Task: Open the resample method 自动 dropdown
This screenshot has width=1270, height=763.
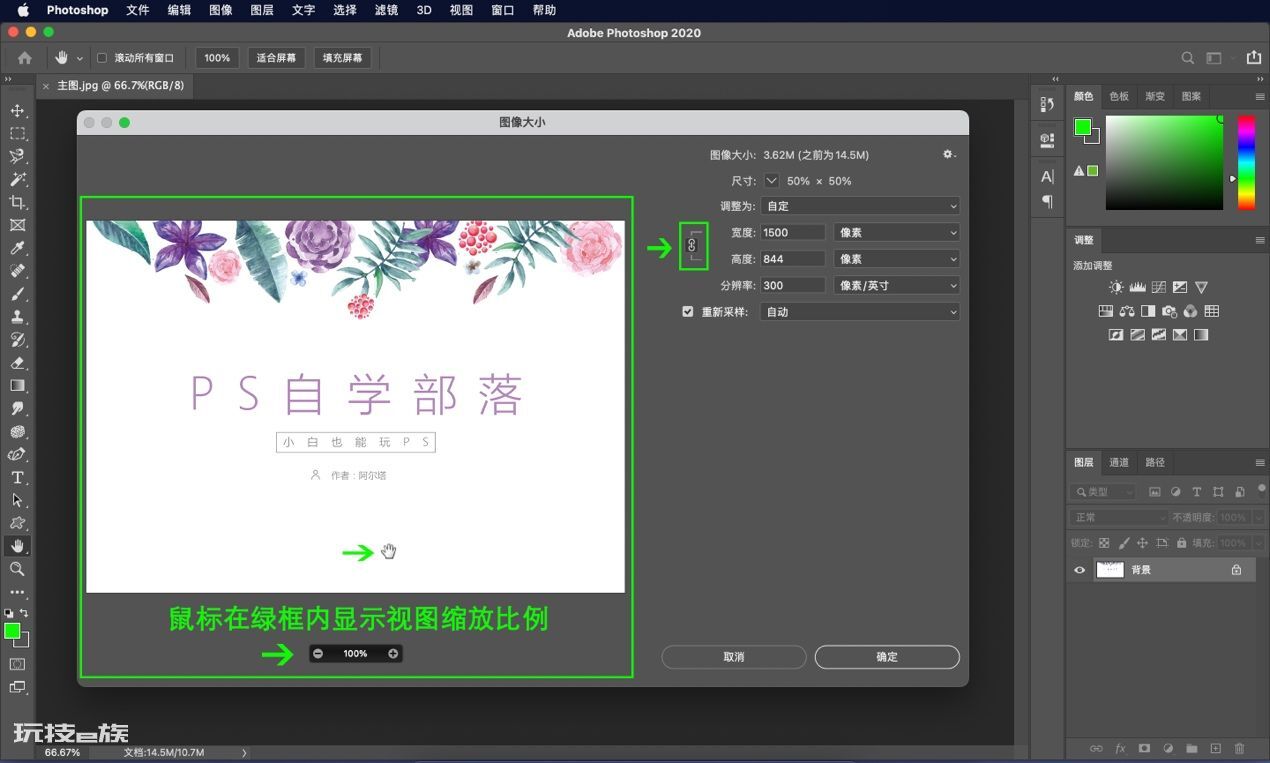Action: point(860,312)
